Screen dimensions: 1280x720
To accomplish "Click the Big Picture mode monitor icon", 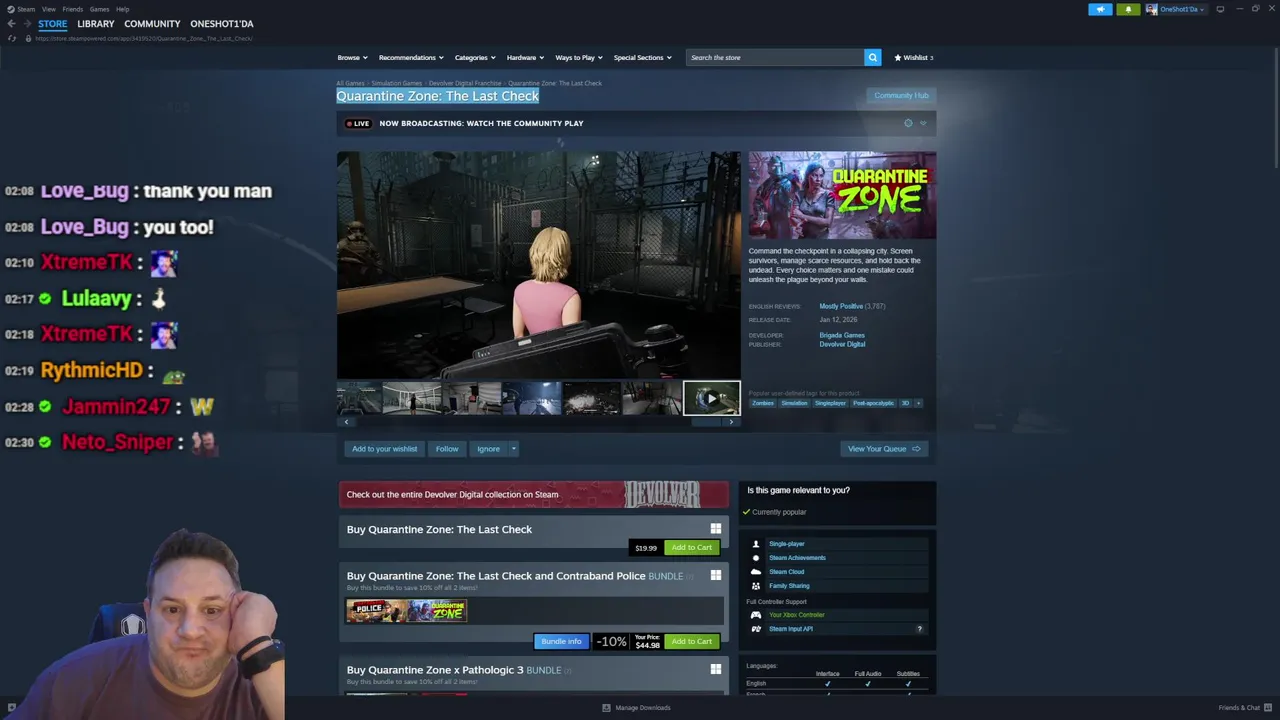I will pyautogui.click(x=1220, y=9).
